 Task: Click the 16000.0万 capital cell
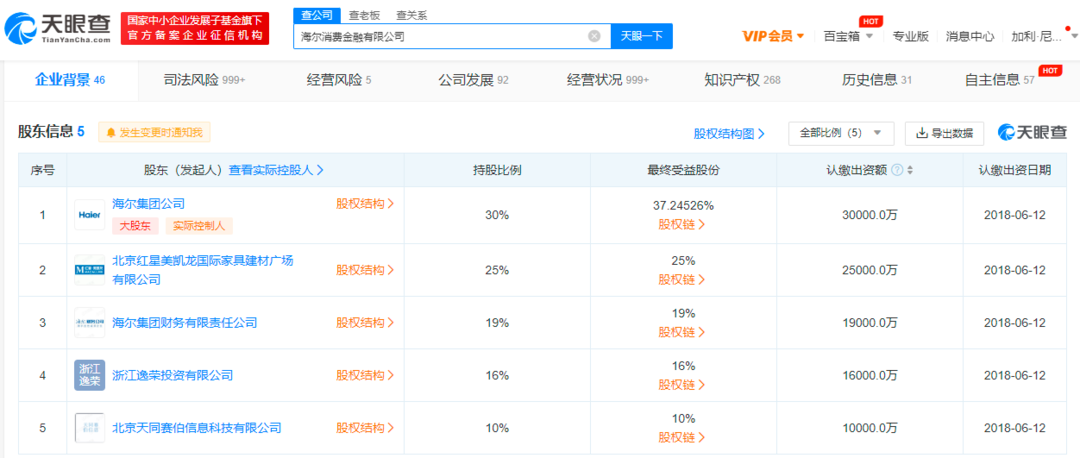point(870,375)
